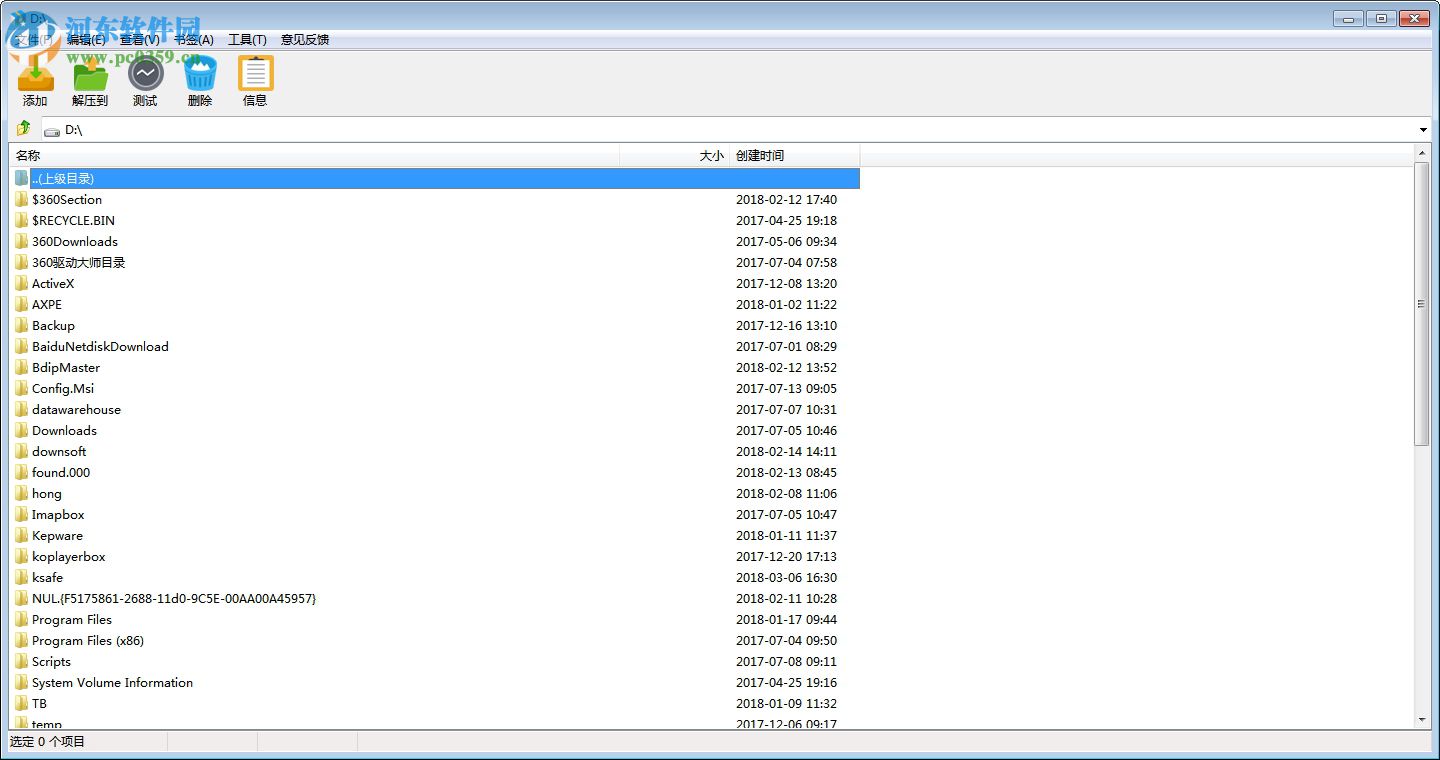Click the folder icon beside 360驱动大师目录
Screen dimensions: 1440x760
click(x=22, y=262)
